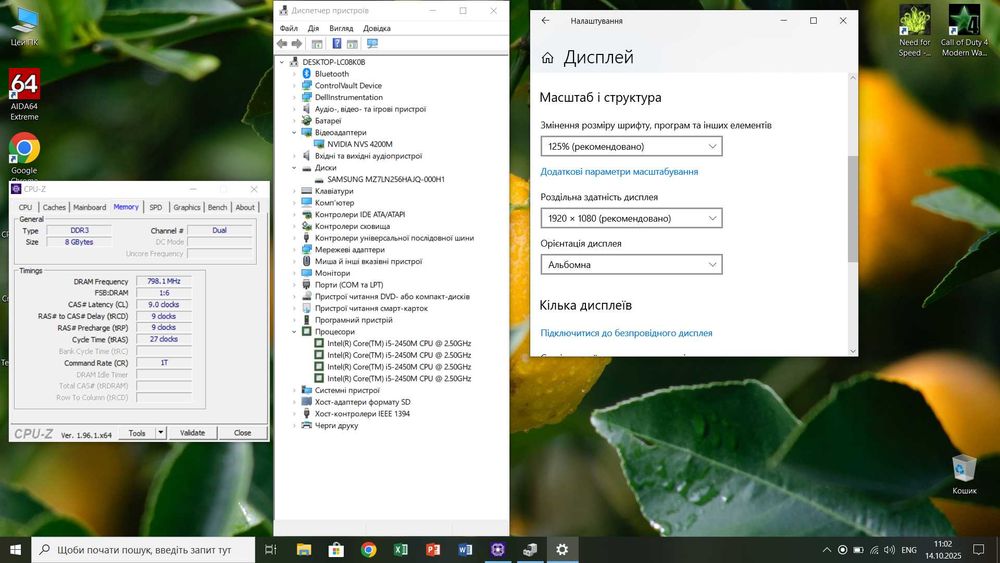Expand the Монітори node in Device Manager
This screenshot has width=1000, height=563.
[x=294, y=273]
